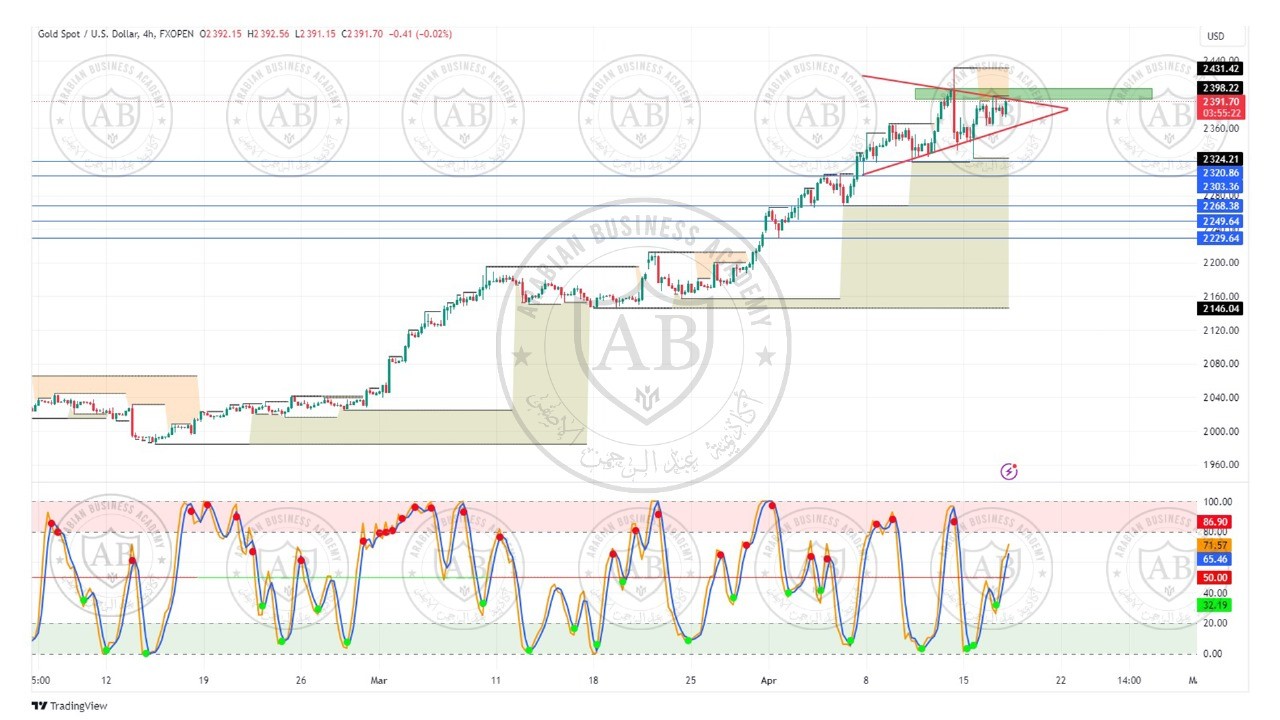
Task: Click the 0.00 level on oscillator axis
Action: 1215,654
